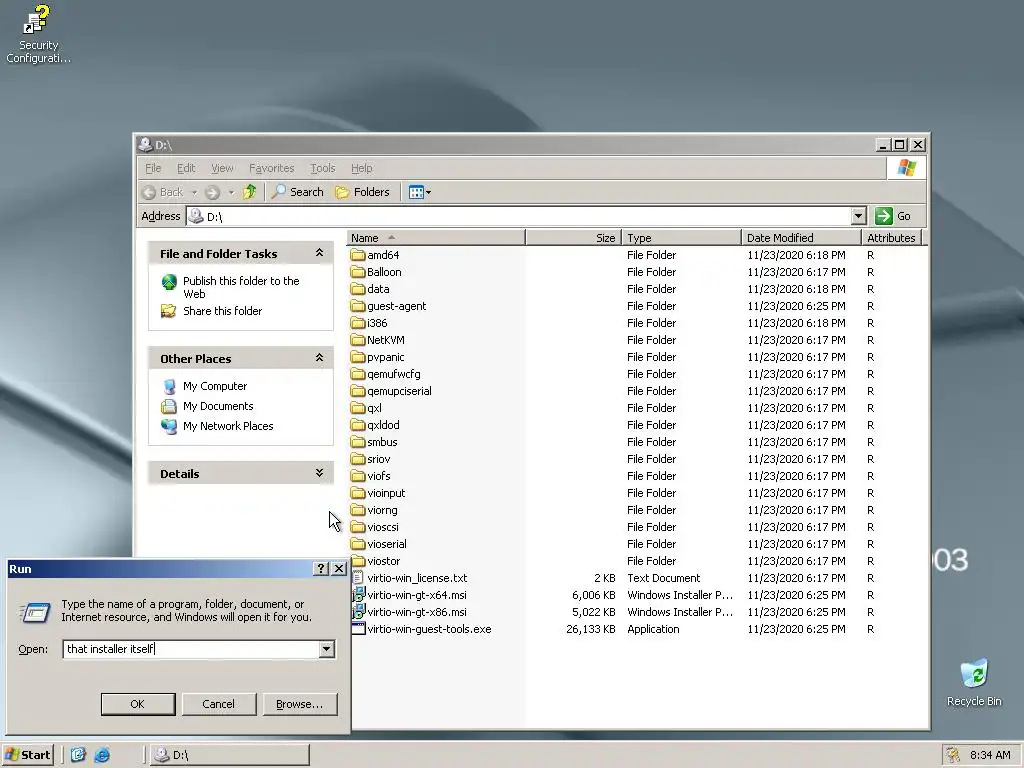Select the guest-agent folder icon

(x=357, y=306)
